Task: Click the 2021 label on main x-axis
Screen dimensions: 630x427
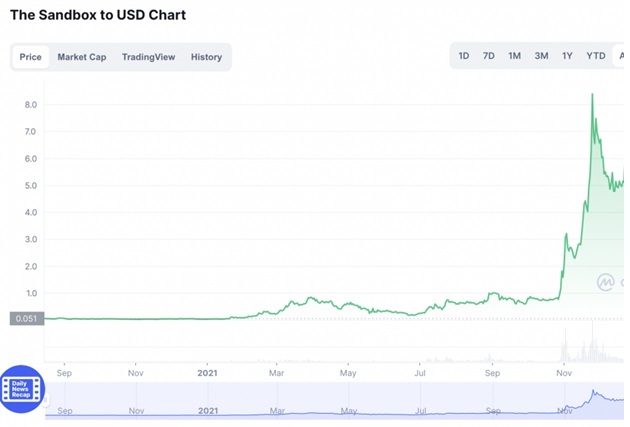Action: 208,370
